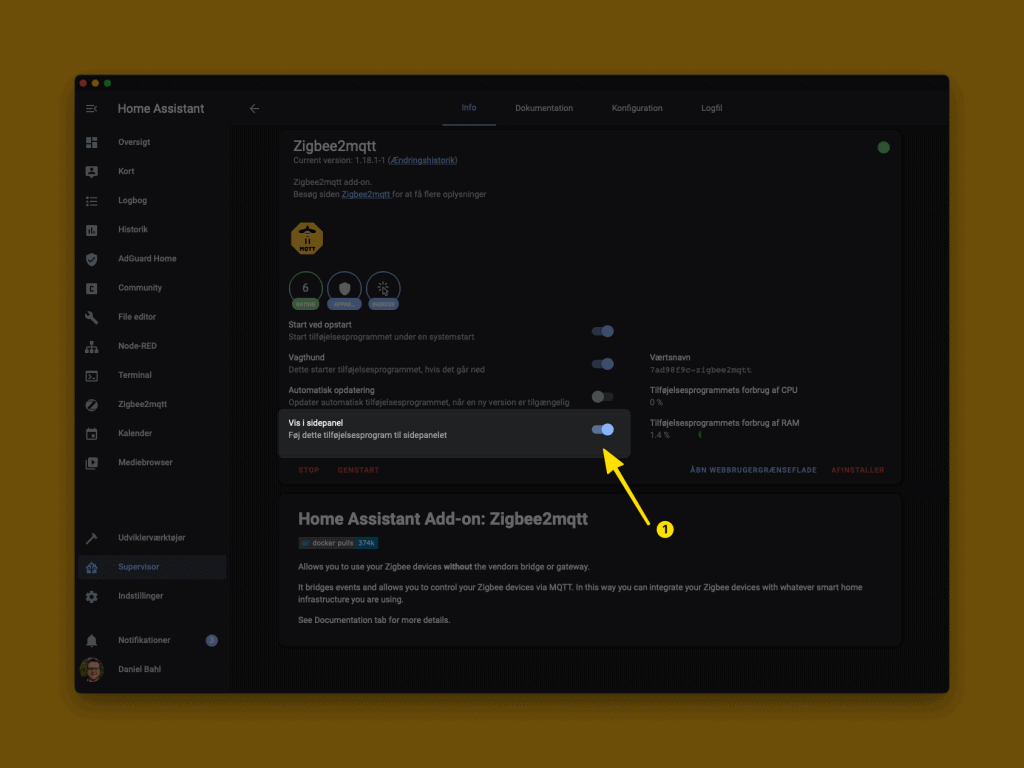Click Home Assistant Add-on: Zigbee2mqtt heading
This screenshot has height=768, width=1024.
point(443,519)
